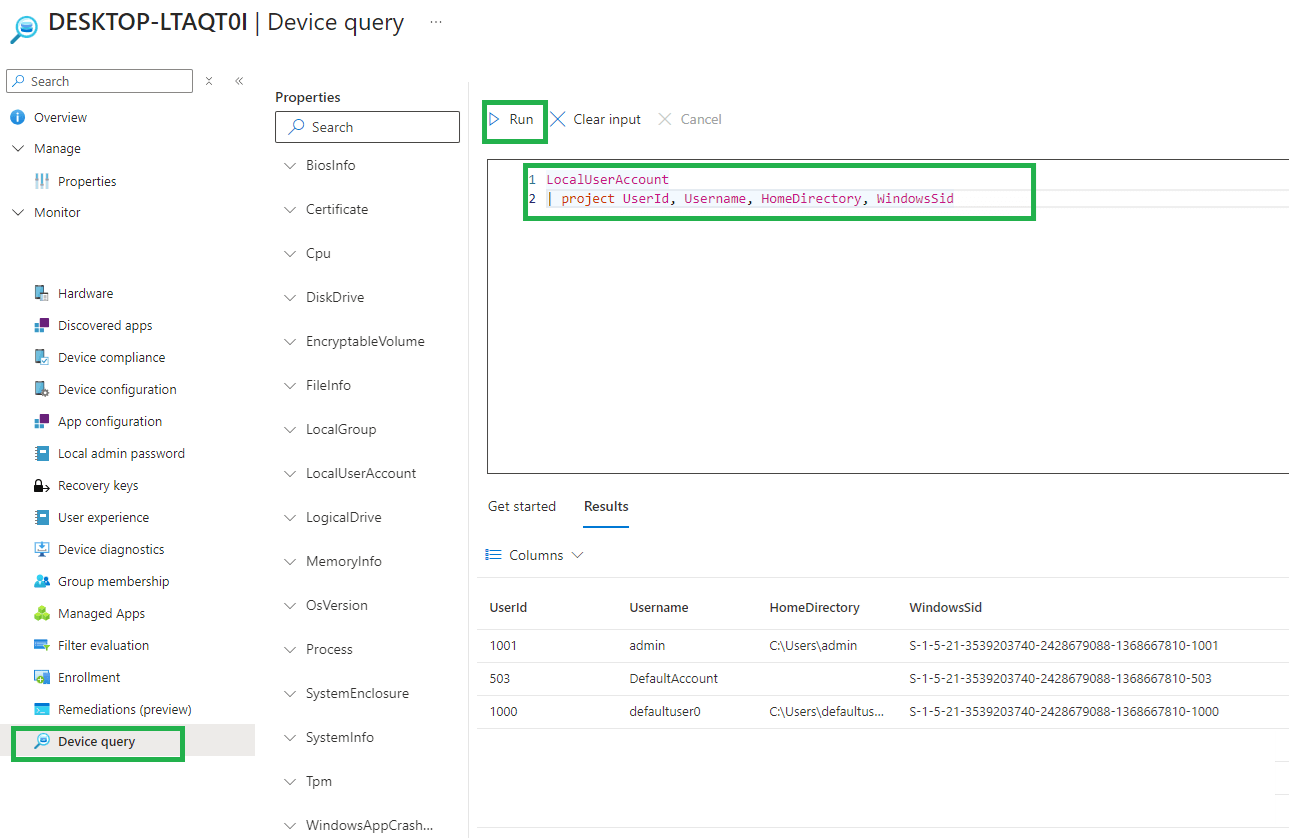Expand the DiskDrive property
Screen dimensions: 1289x838
(290, 297)
